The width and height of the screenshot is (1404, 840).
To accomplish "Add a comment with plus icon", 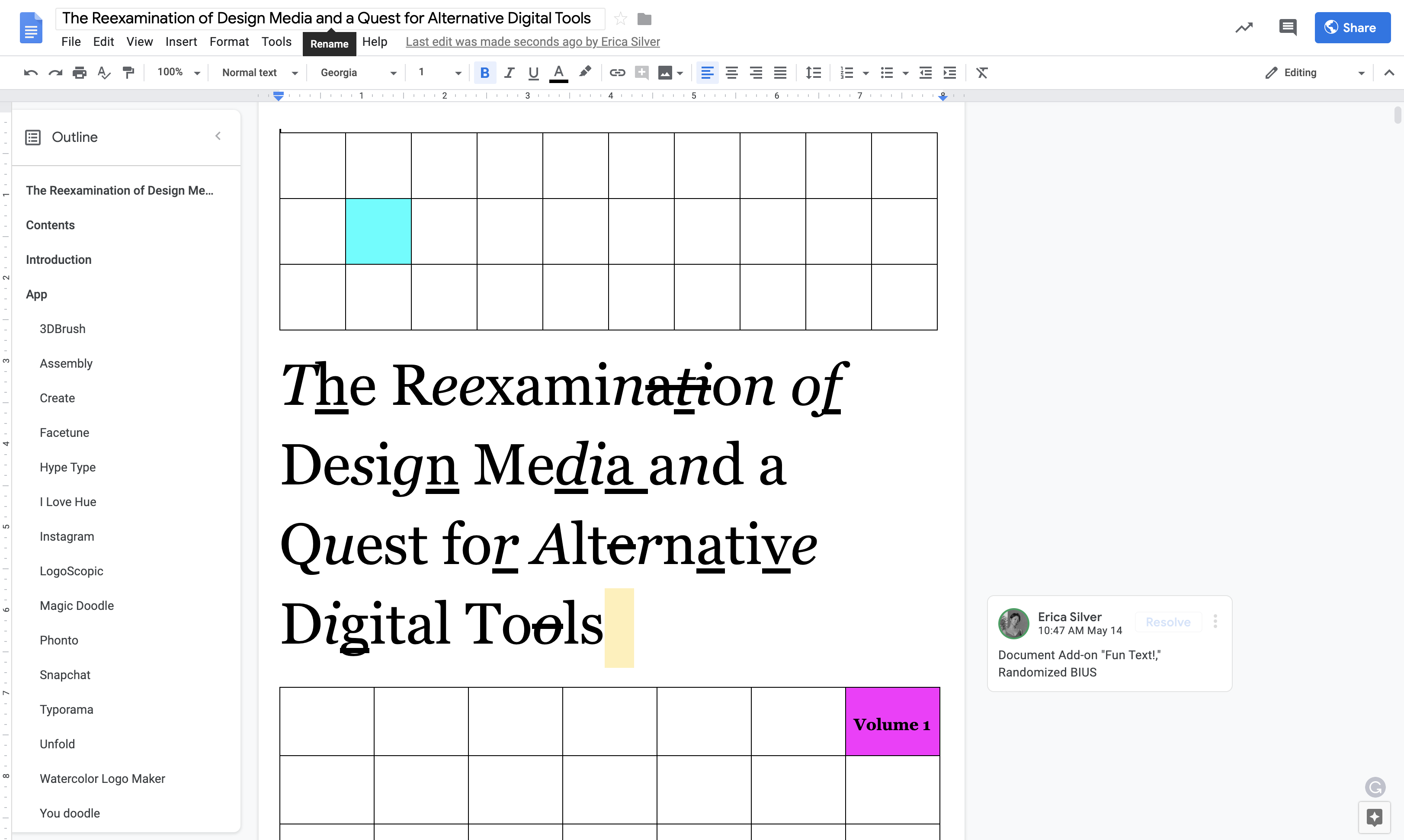I will tap(641, 73).
